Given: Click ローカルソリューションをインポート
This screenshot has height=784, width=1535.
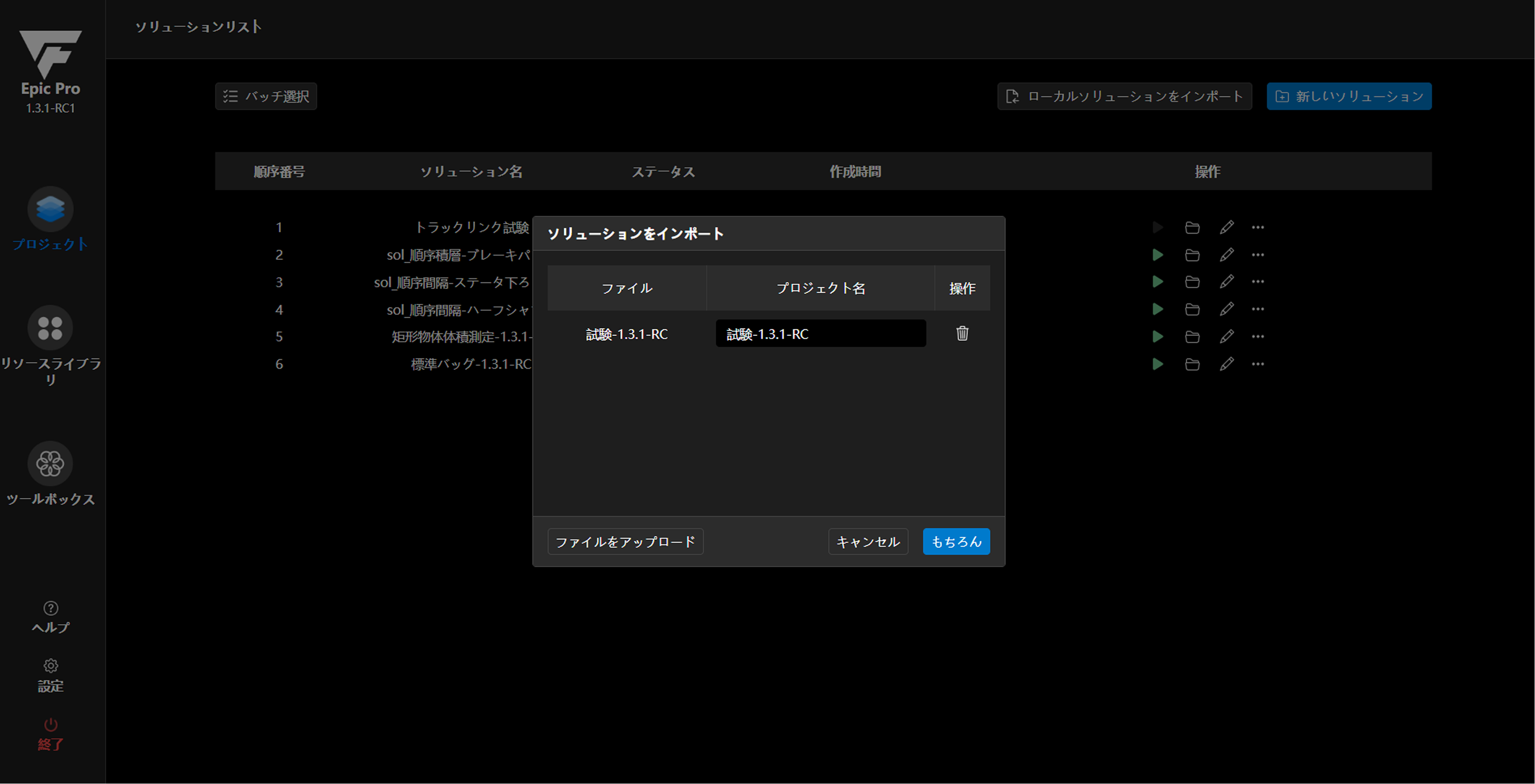Looking at the screenshot, I should [1124, 97].
